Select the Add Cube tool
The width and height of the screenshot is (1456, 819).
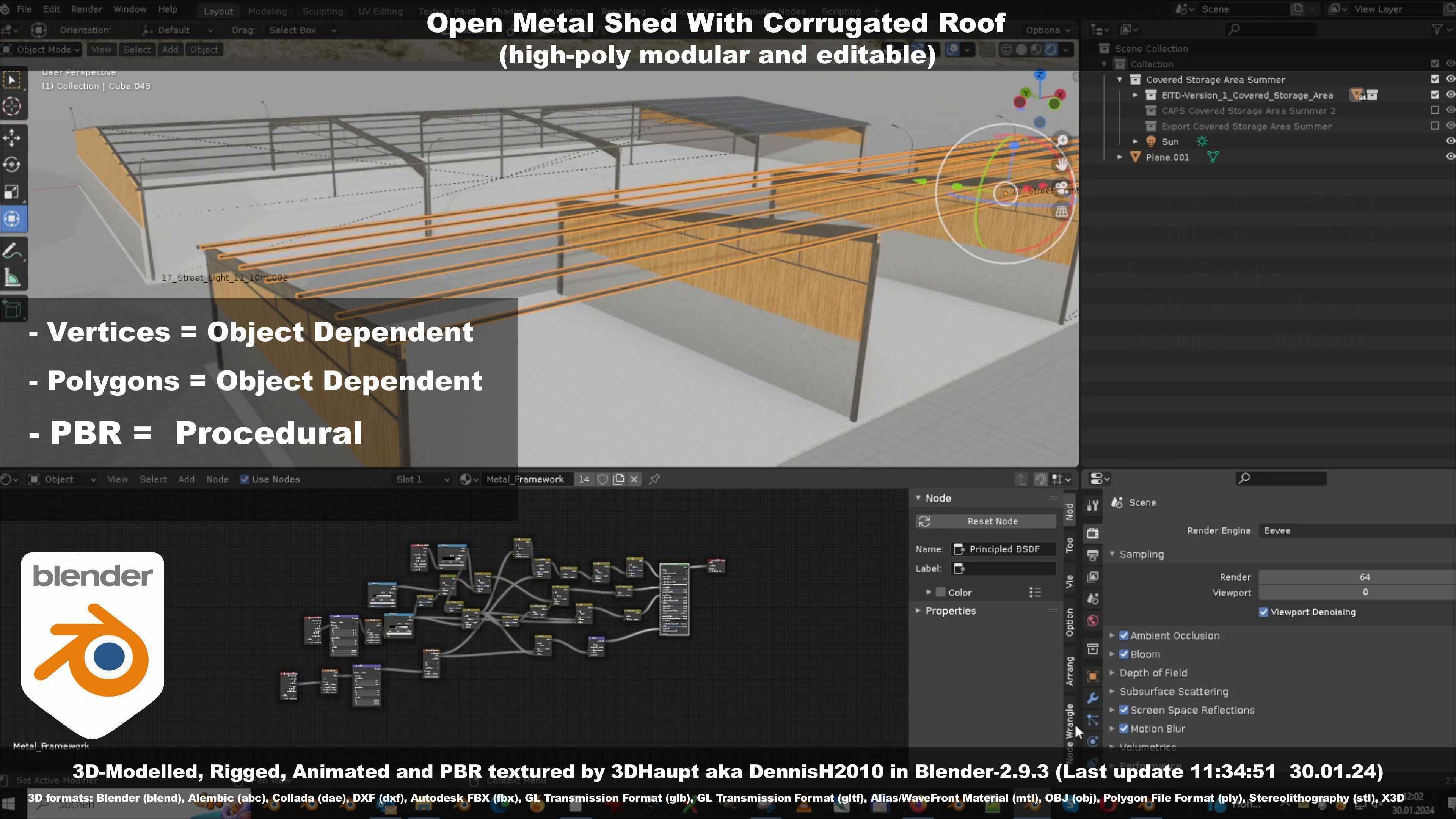click(x=13, y=309)
